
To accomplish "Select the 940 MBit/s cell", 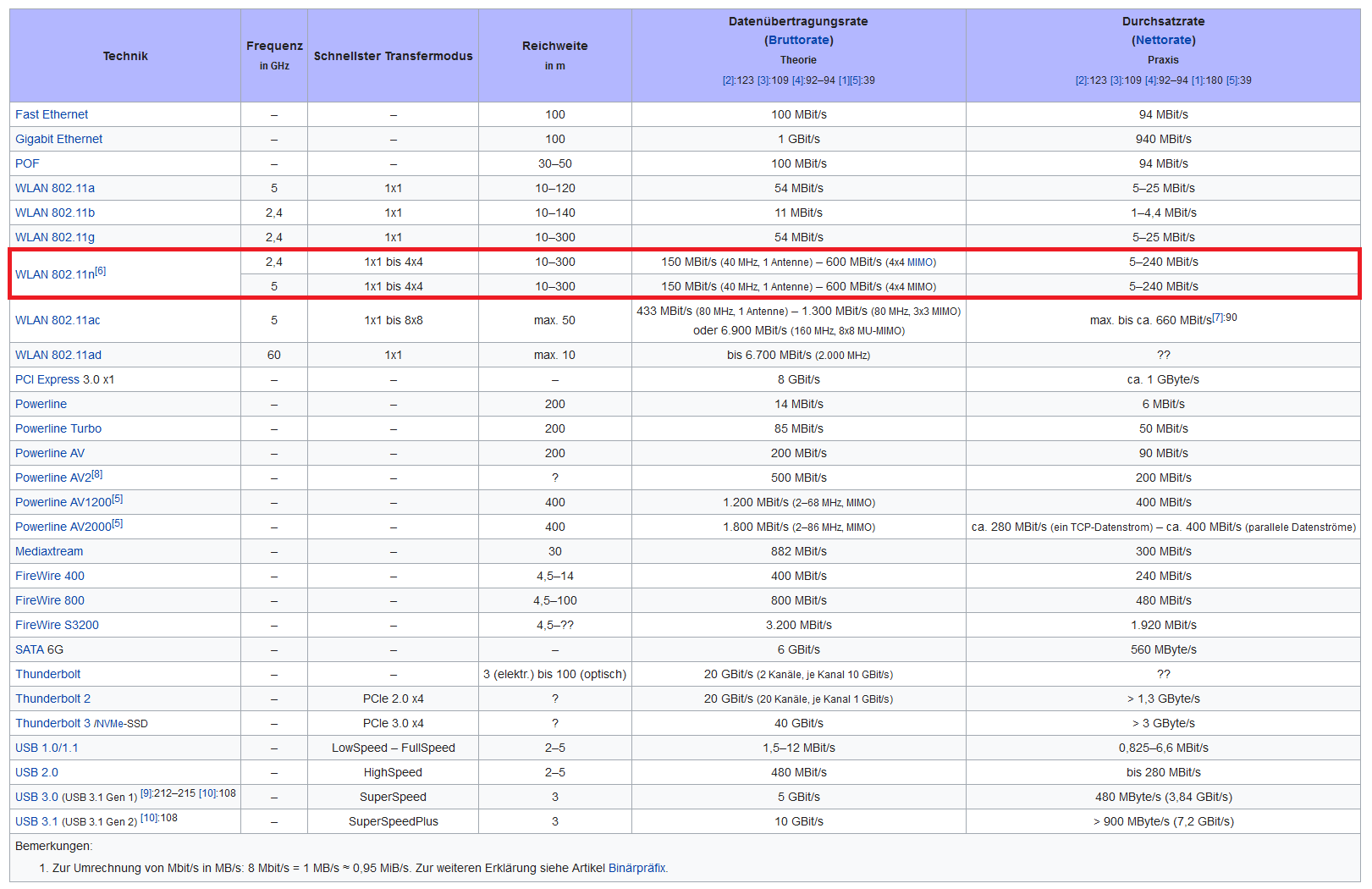I will click(x=1164, y=139).
